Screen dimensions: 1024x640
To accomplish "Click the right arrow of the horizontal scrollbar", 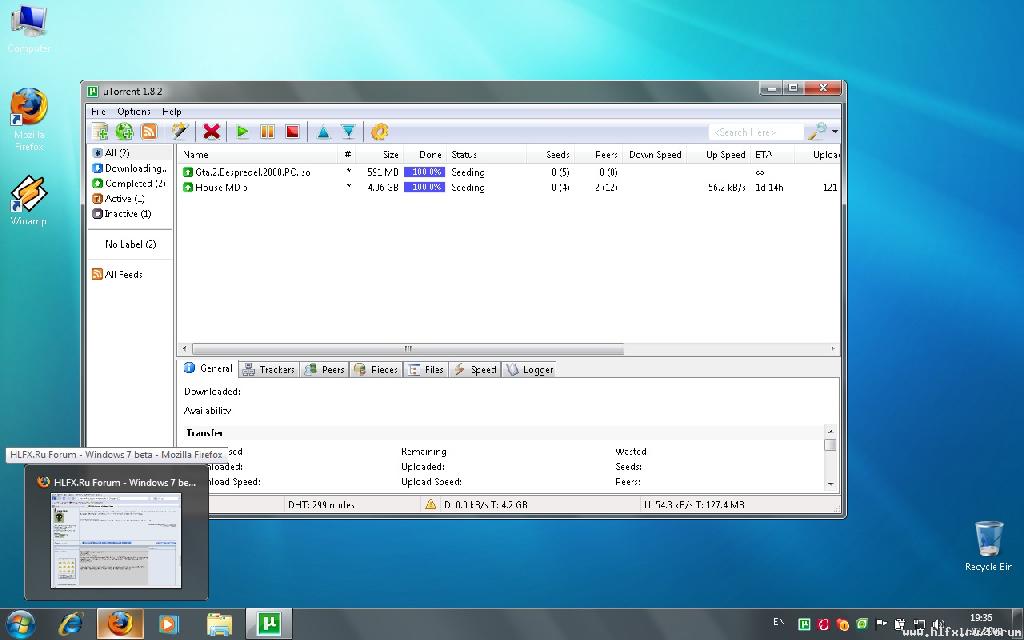I will 833,349.
